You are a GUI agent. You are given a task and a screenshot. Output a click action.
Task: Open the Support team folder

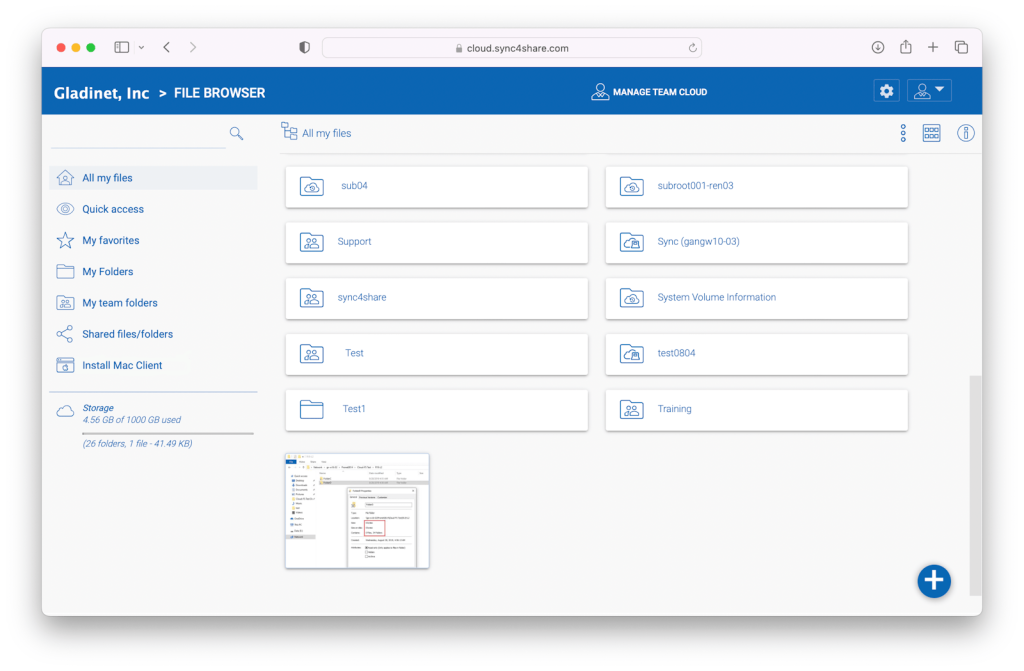[436, 242]
